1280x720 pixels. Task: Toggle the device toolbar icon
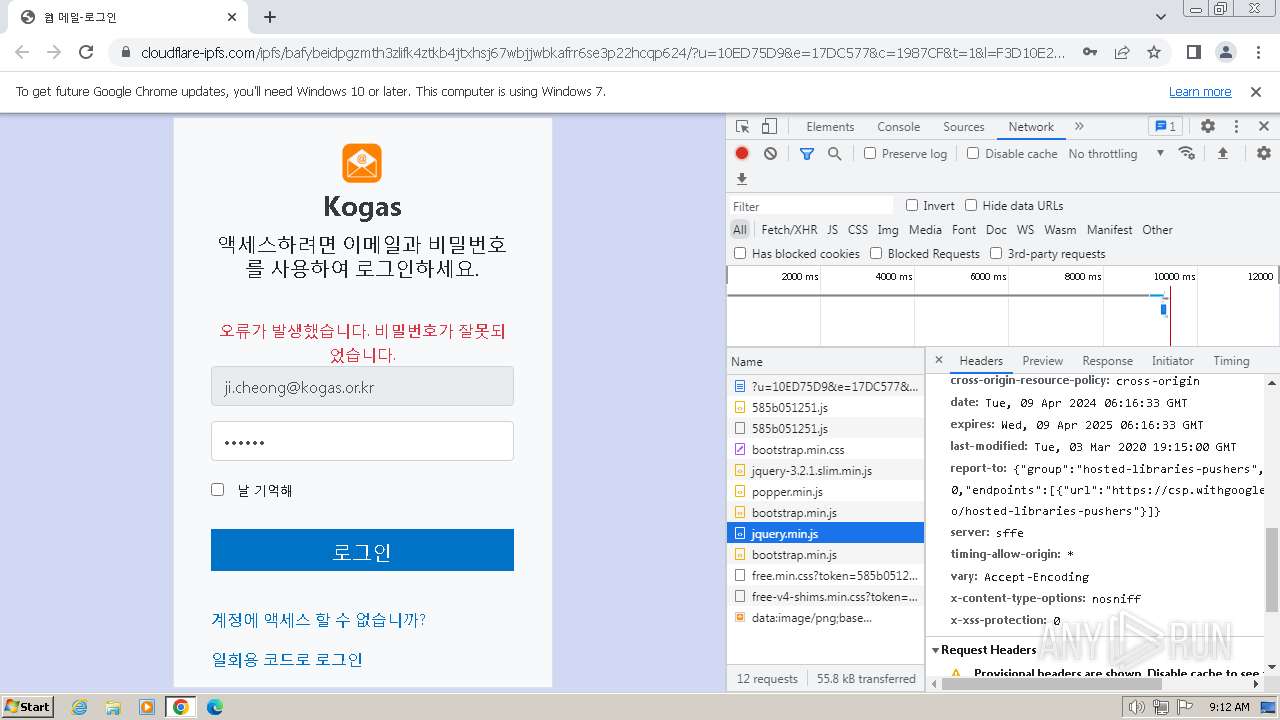(x=769, y=127)
